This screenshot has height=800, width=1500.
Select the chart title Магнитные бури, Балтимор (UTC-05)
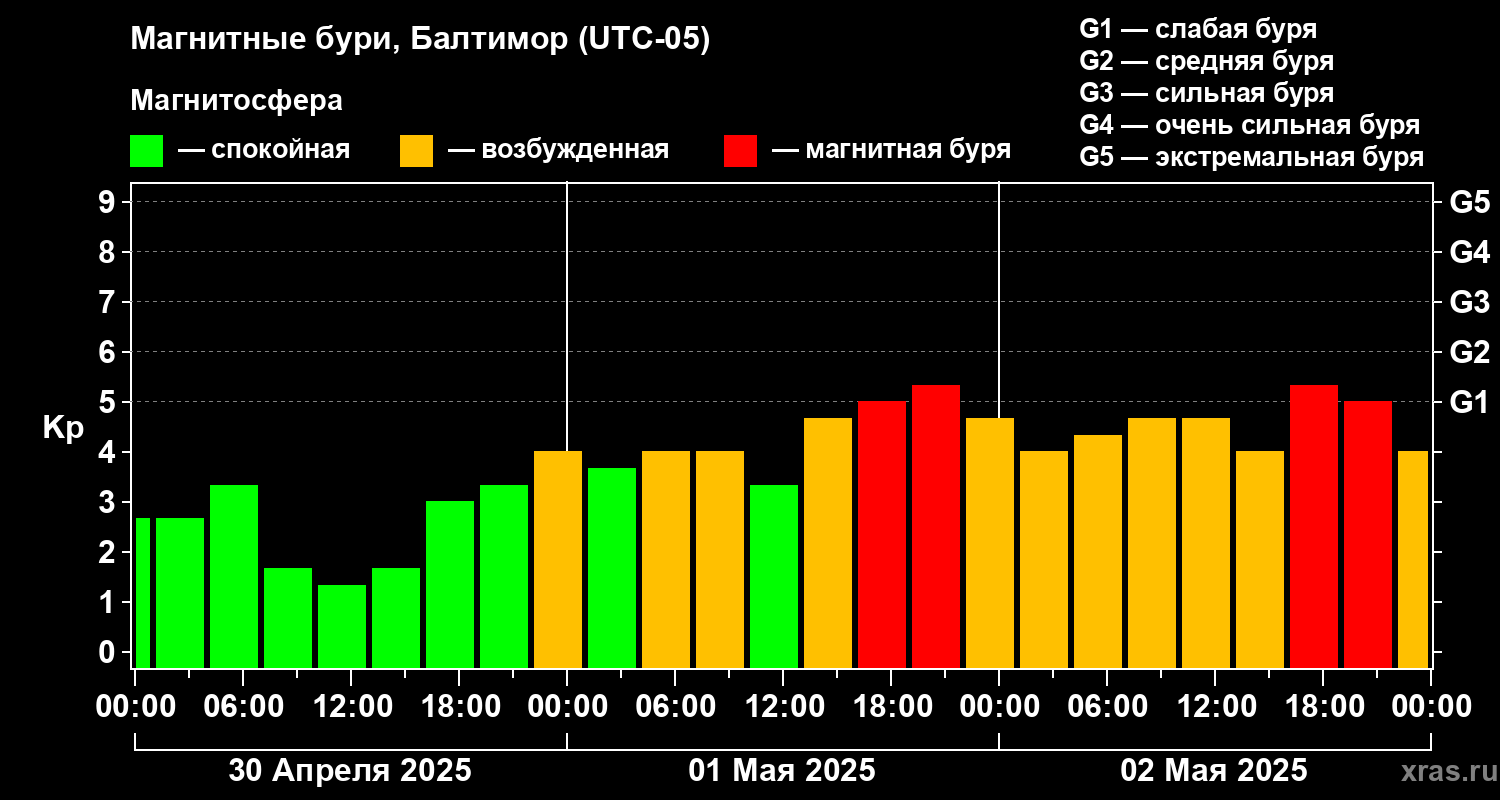pyautogui.click(x=420, y=40)
